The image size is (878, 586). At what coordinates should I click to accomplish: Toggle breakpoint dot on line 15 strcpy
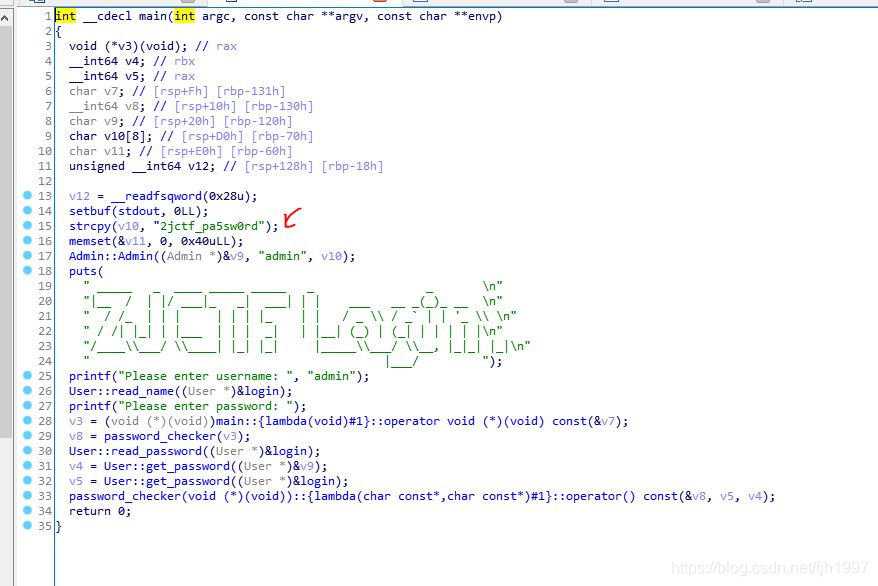[x=27, y=226]
